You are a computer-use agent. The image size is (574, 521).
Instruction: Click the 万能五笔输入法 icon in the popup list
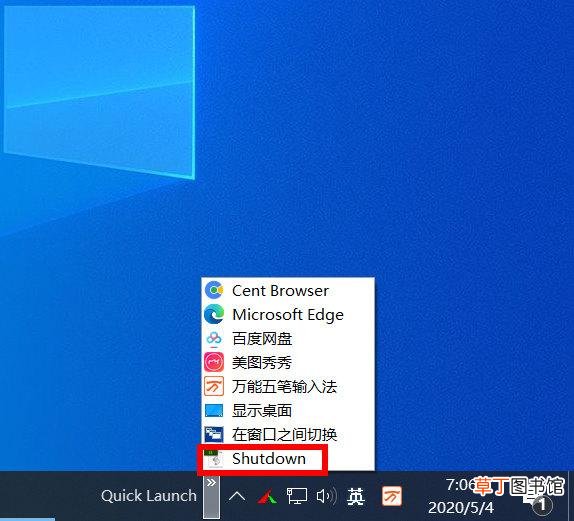click(214, 386)
